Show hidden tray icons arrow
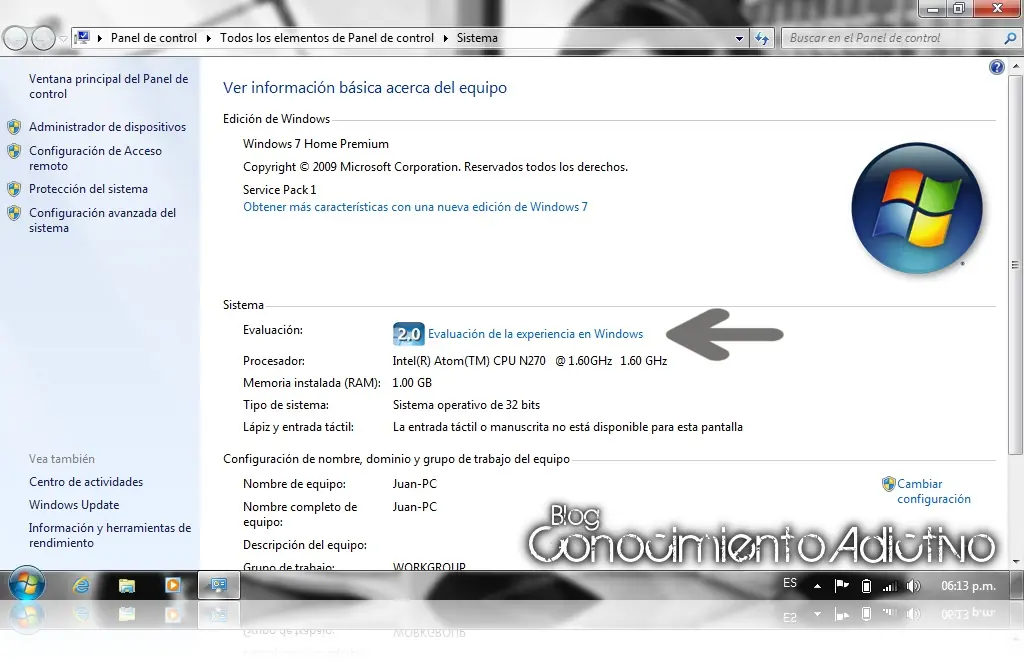1024x660 pixels. coord(817,586)
